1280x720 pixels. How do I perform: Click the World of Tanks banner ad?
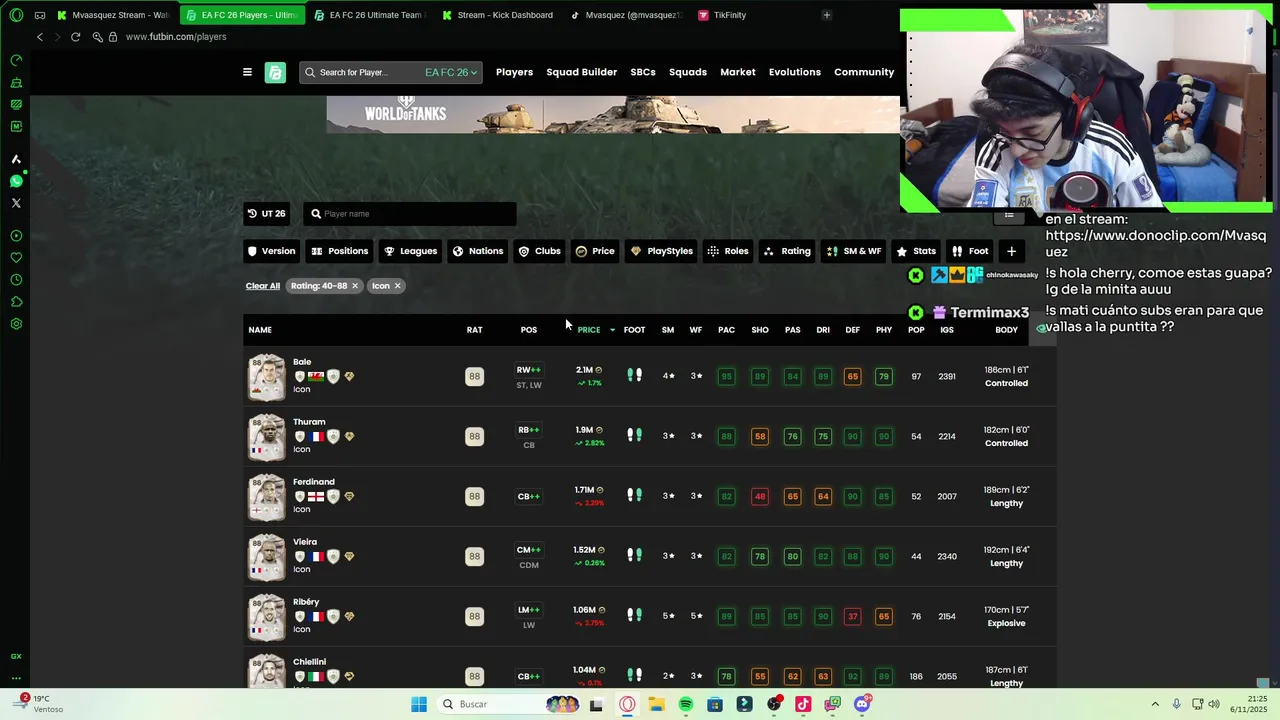click(613, 114)
